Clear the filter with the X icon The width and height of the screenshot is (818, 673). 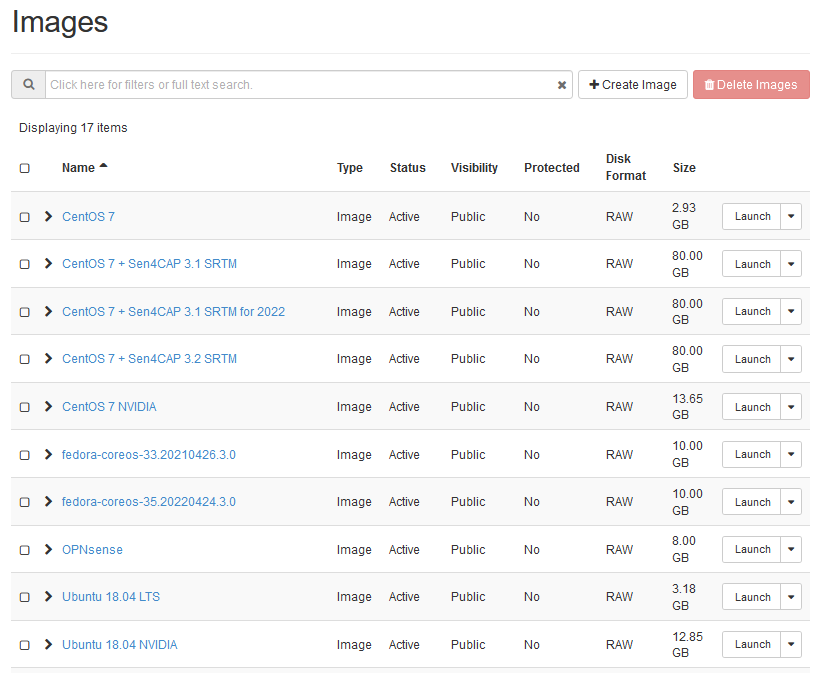[562, 86]
